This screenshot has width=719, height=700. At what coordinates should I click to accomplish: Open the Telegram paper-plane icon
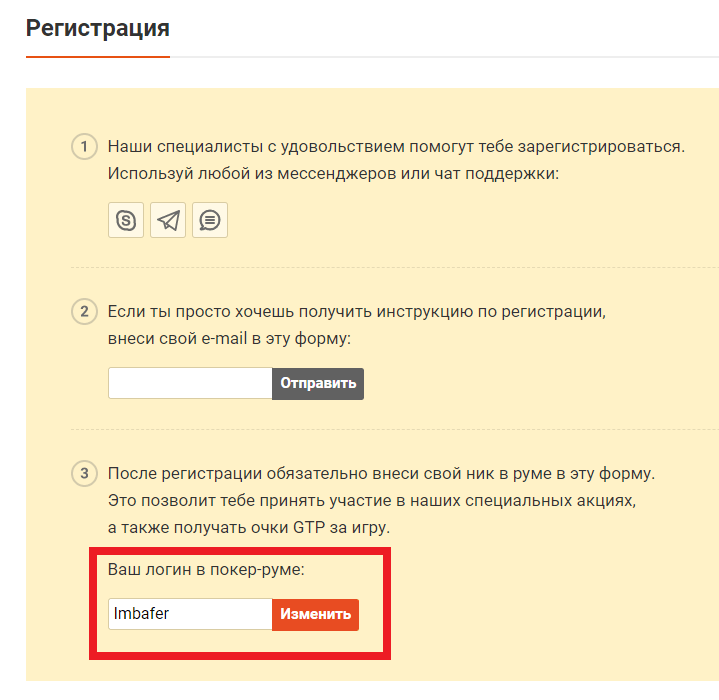pyautogui.click(x=168, y=220)
